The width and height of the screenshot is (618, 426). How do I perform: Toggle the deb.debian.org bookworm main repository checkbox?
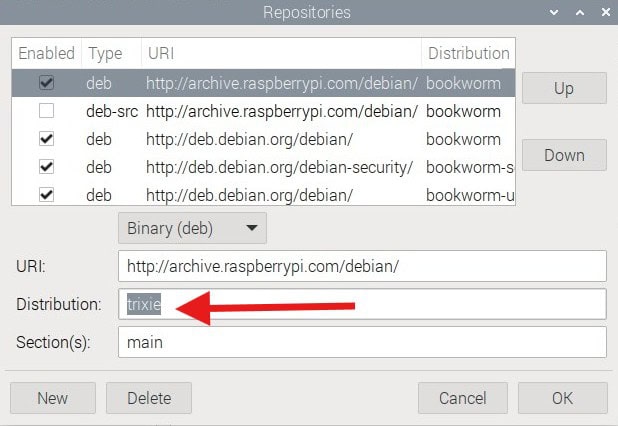(x=46, y=139)
